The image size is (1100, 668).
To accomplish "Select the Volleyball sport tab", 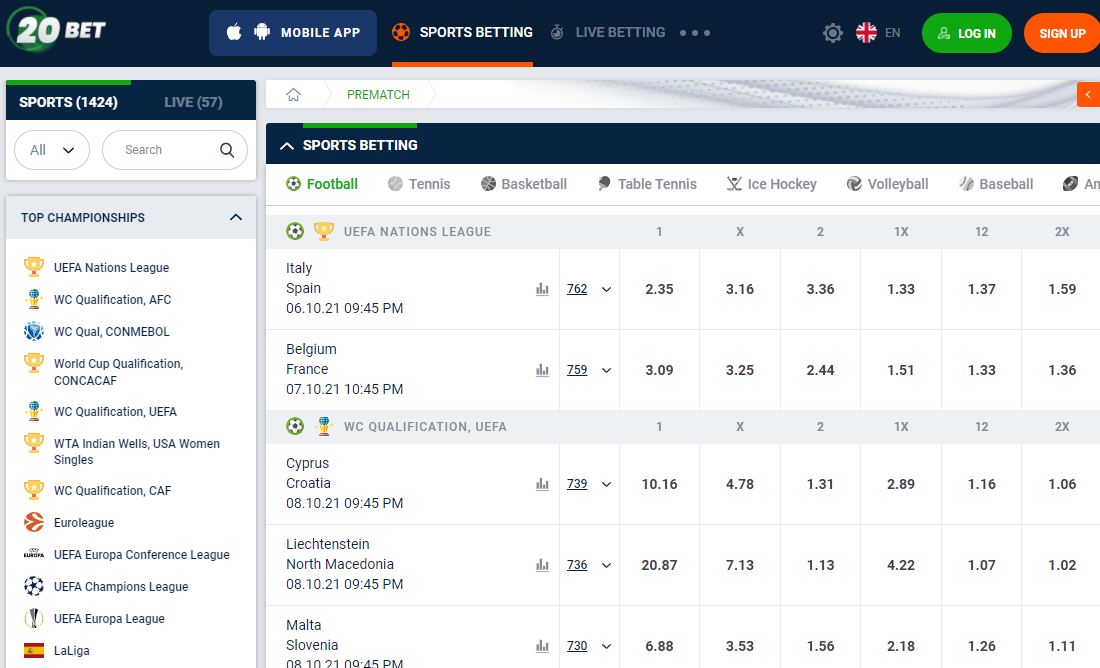I will 887,184.
